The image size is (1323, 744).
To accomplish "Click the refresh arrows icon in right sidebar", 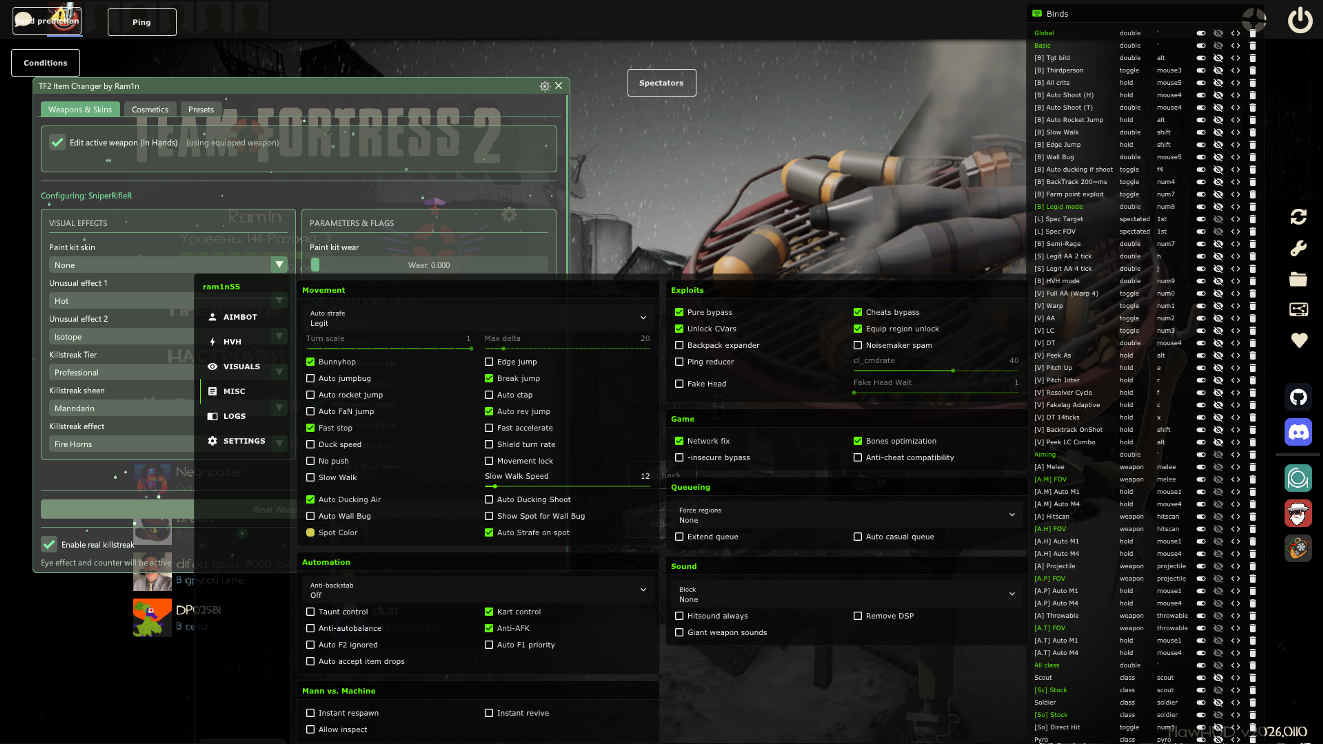I will [x=1299, y=217].
